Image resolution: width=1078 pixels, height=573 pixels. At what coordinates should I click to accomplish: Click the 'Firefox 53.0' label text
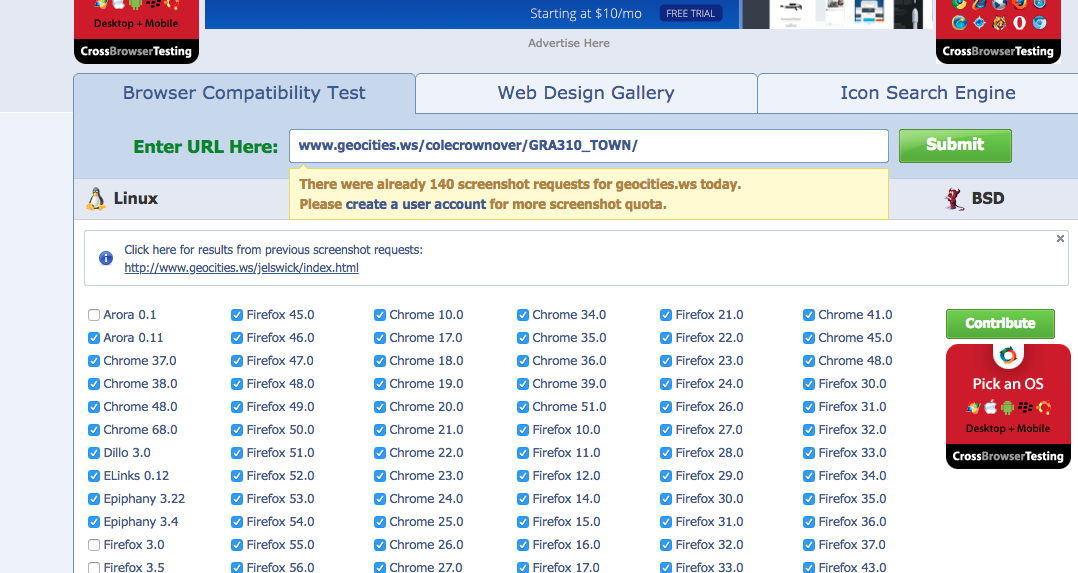[x=280, y=499]
